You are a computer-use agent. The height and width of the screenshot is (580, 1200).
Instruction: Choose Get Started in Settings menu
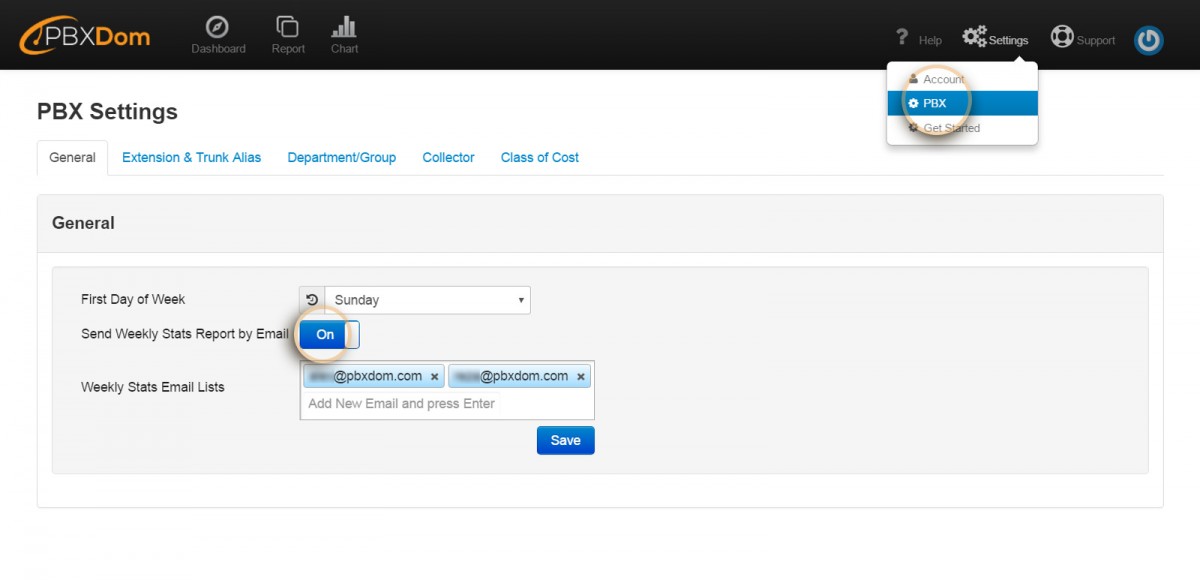[x=951, y=128]
